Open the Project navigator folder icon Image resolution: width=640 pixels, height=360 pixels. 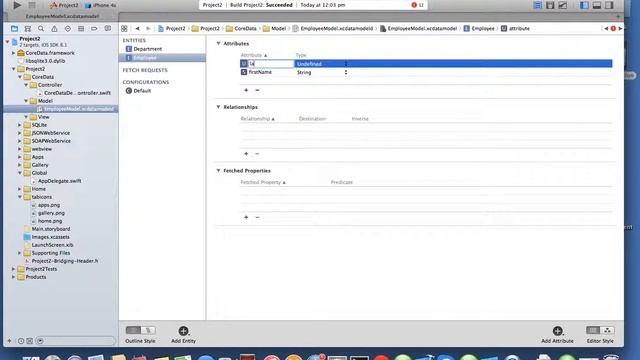[14, 29]
